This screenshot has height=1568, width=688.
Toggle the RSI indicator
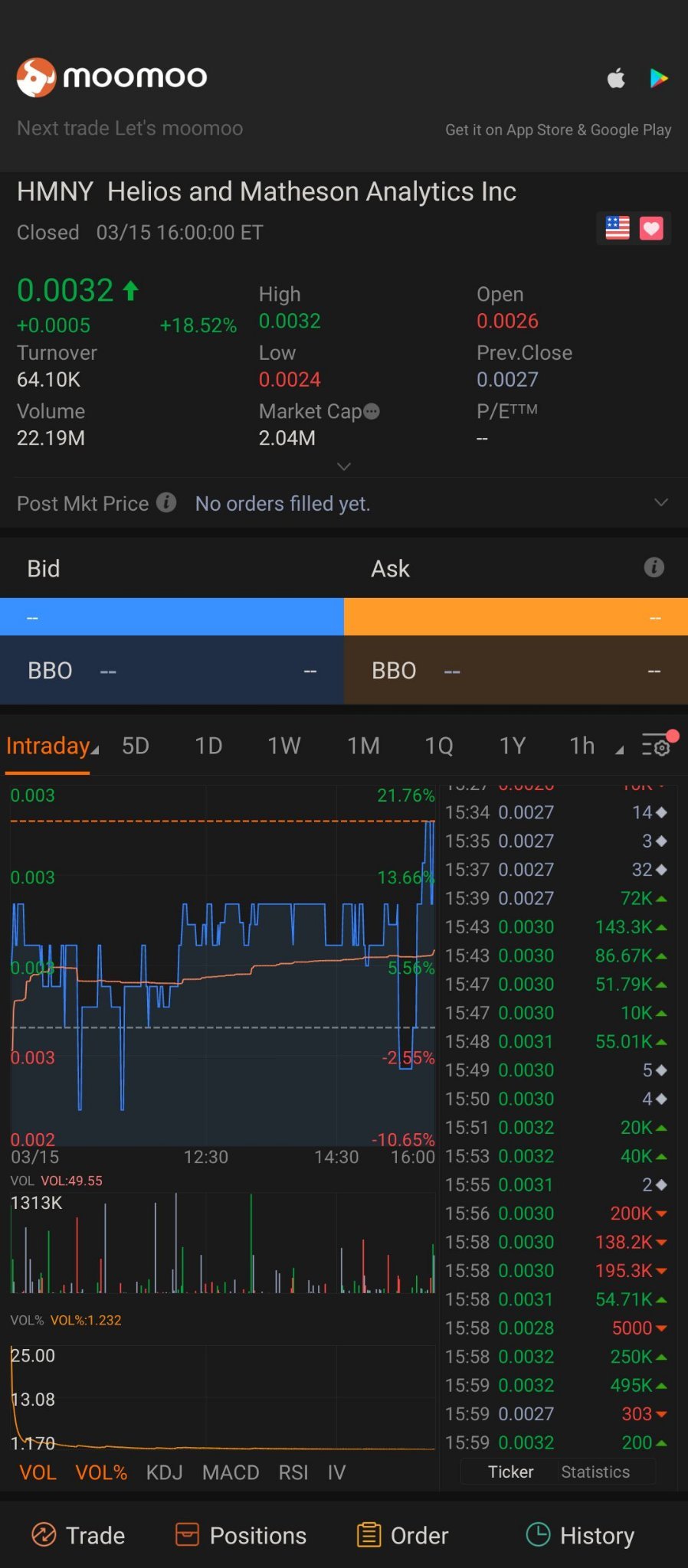(x=293, y=1472)
